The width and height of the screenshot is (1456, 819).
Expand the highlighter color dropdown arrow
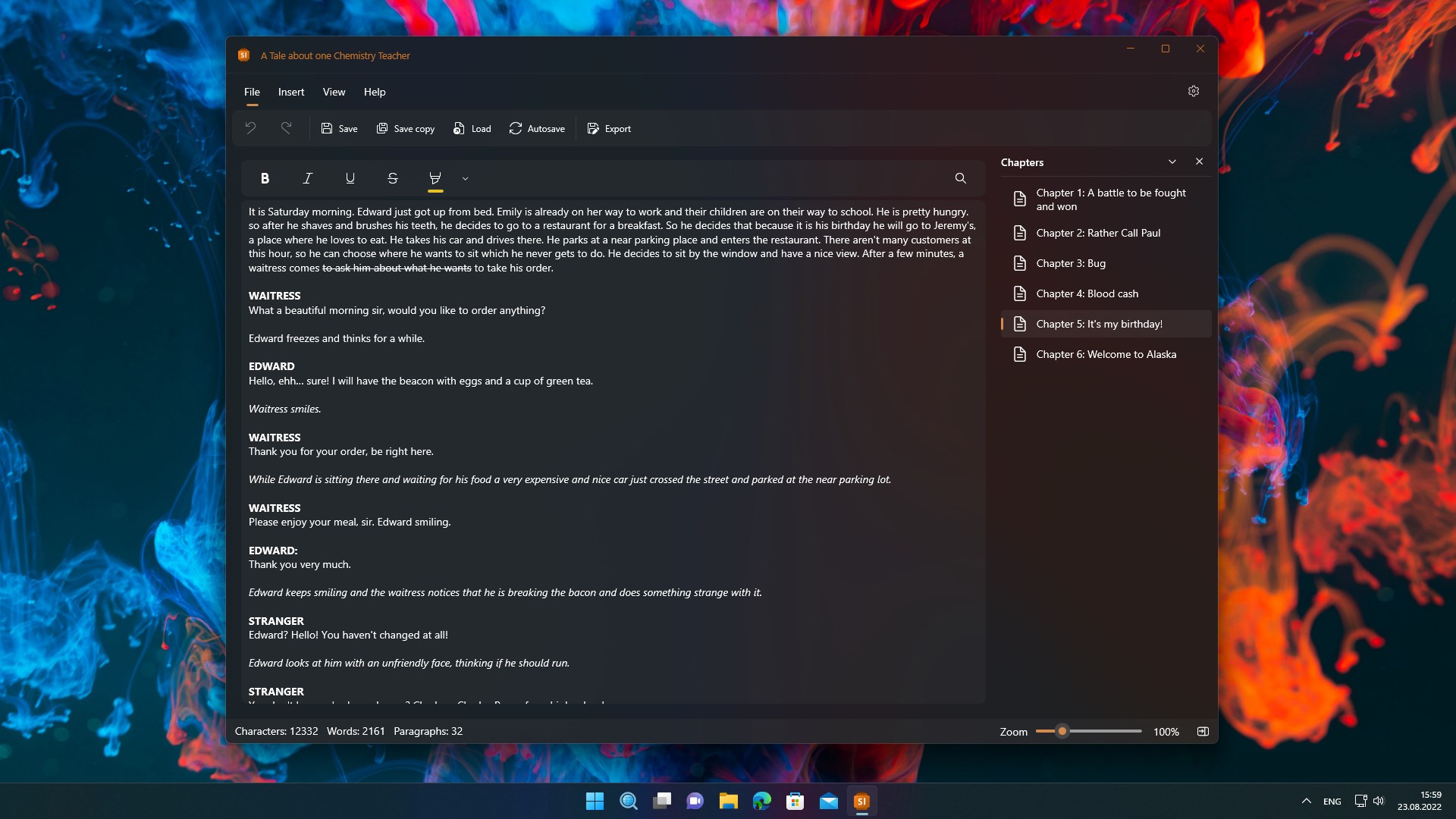(466, 179)
